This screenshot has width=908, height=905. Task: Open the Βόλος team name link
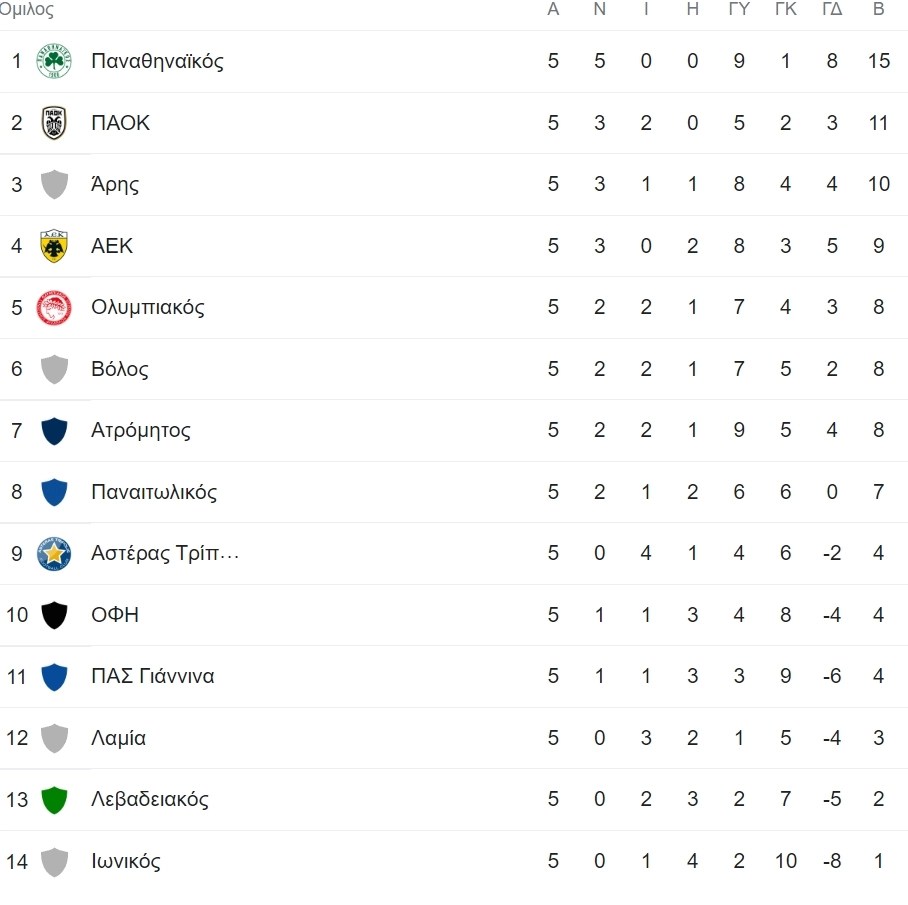click(120, 369)
